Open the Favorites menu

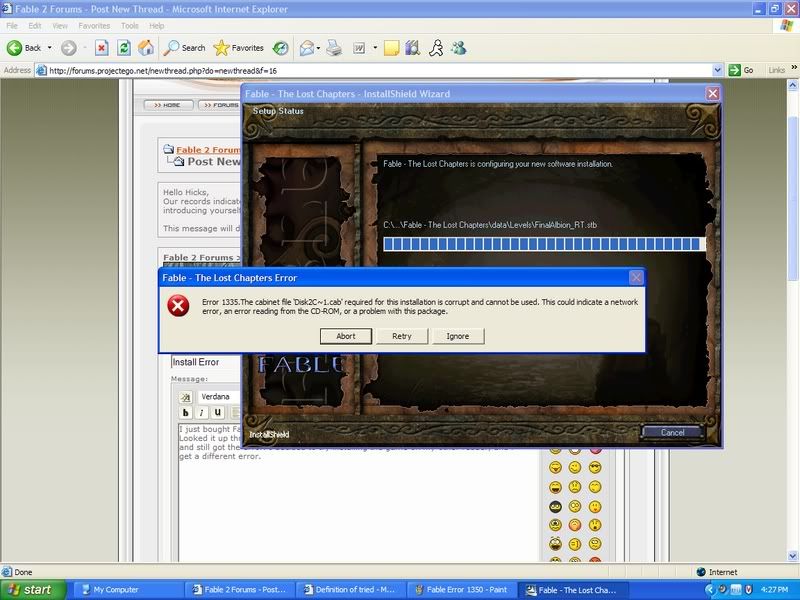(94, 26)
